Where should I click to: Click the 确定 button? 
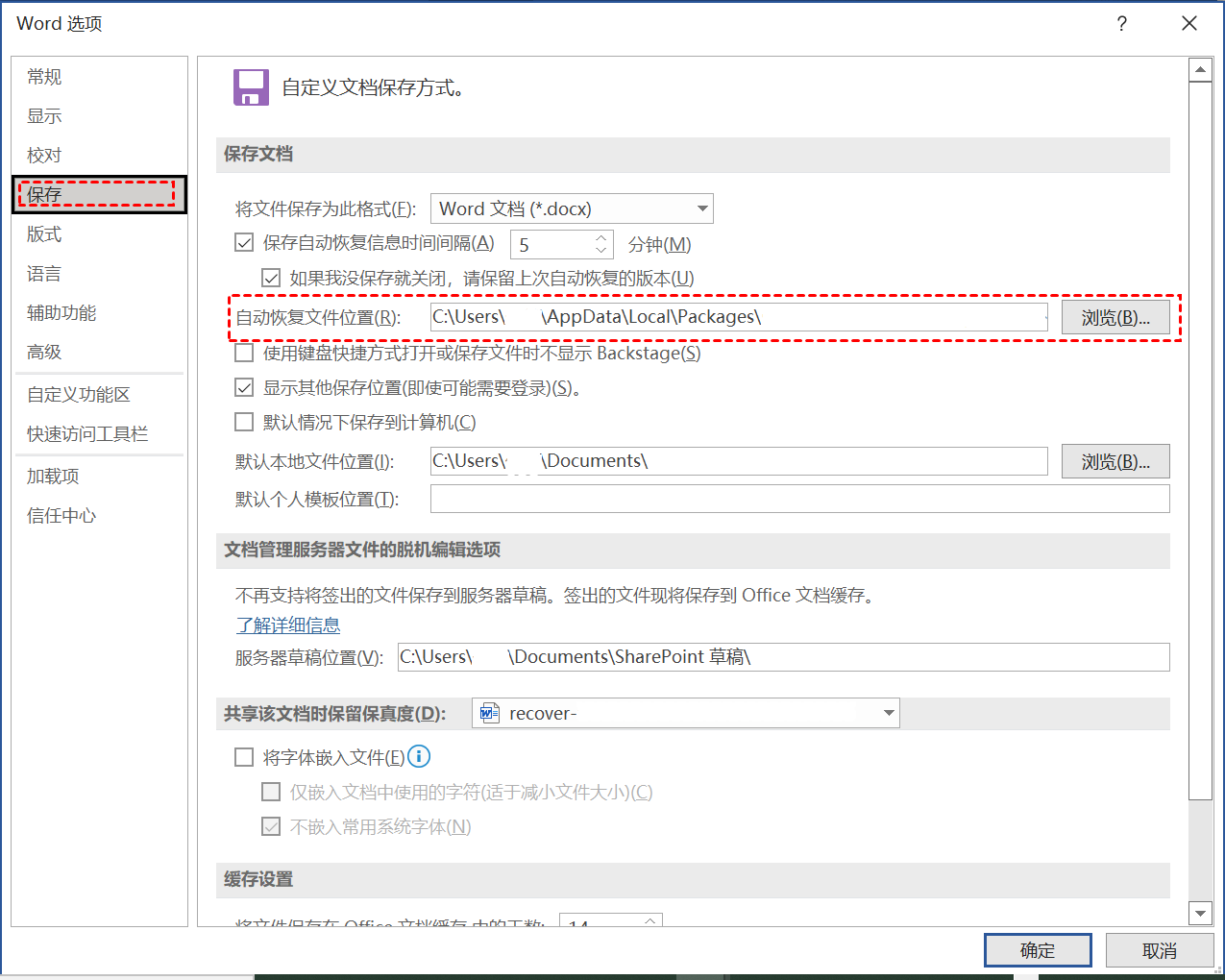[1038, 950]
